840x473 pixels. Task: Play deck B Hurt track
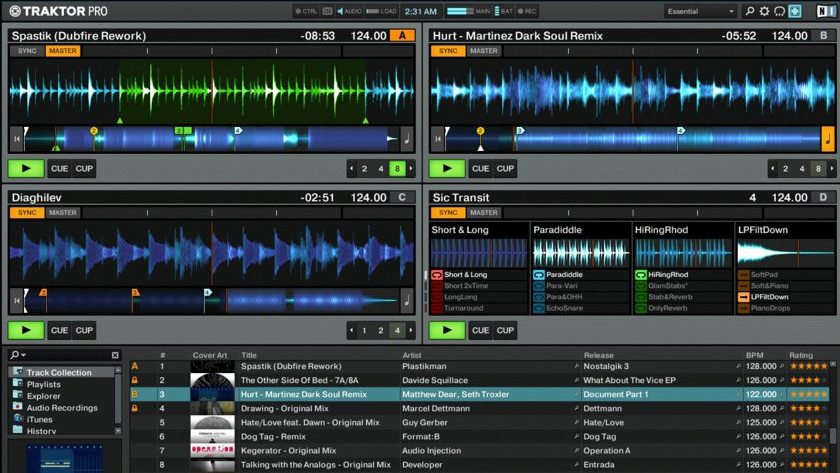tap(447, 168)
